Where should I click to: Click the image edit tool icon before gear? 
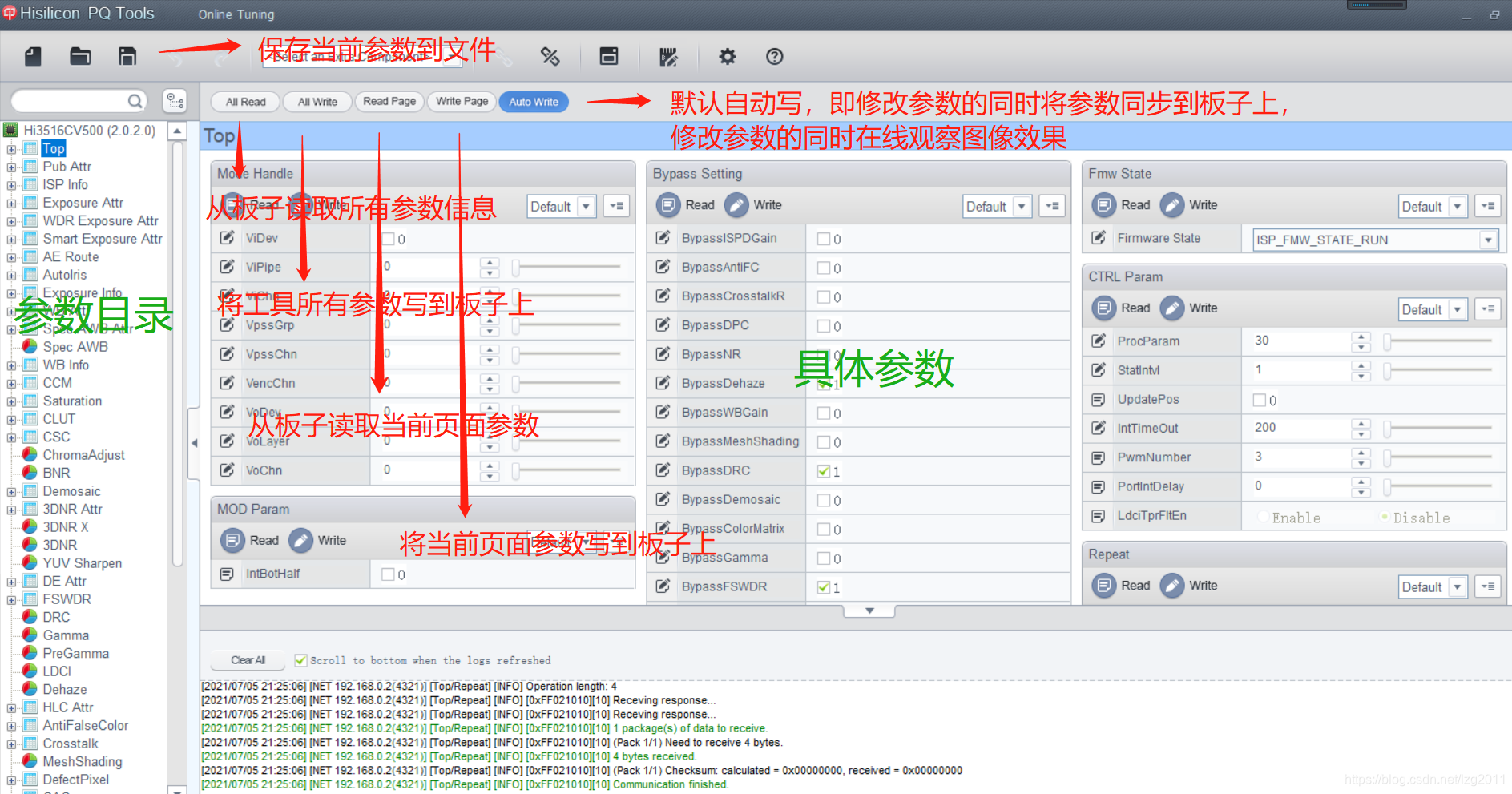(668, 56)
